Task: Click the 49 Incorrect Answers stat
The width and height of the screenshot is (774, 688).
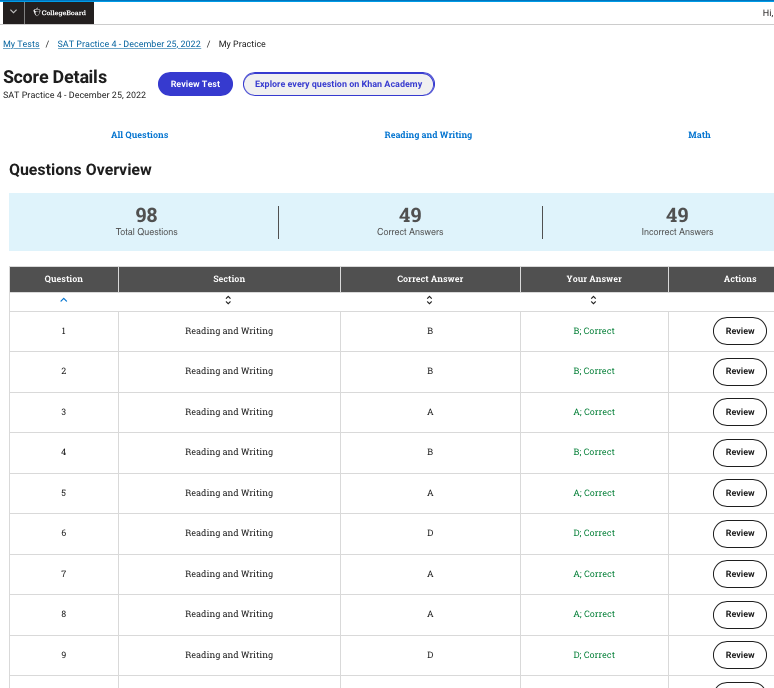Action: [677, 222]
